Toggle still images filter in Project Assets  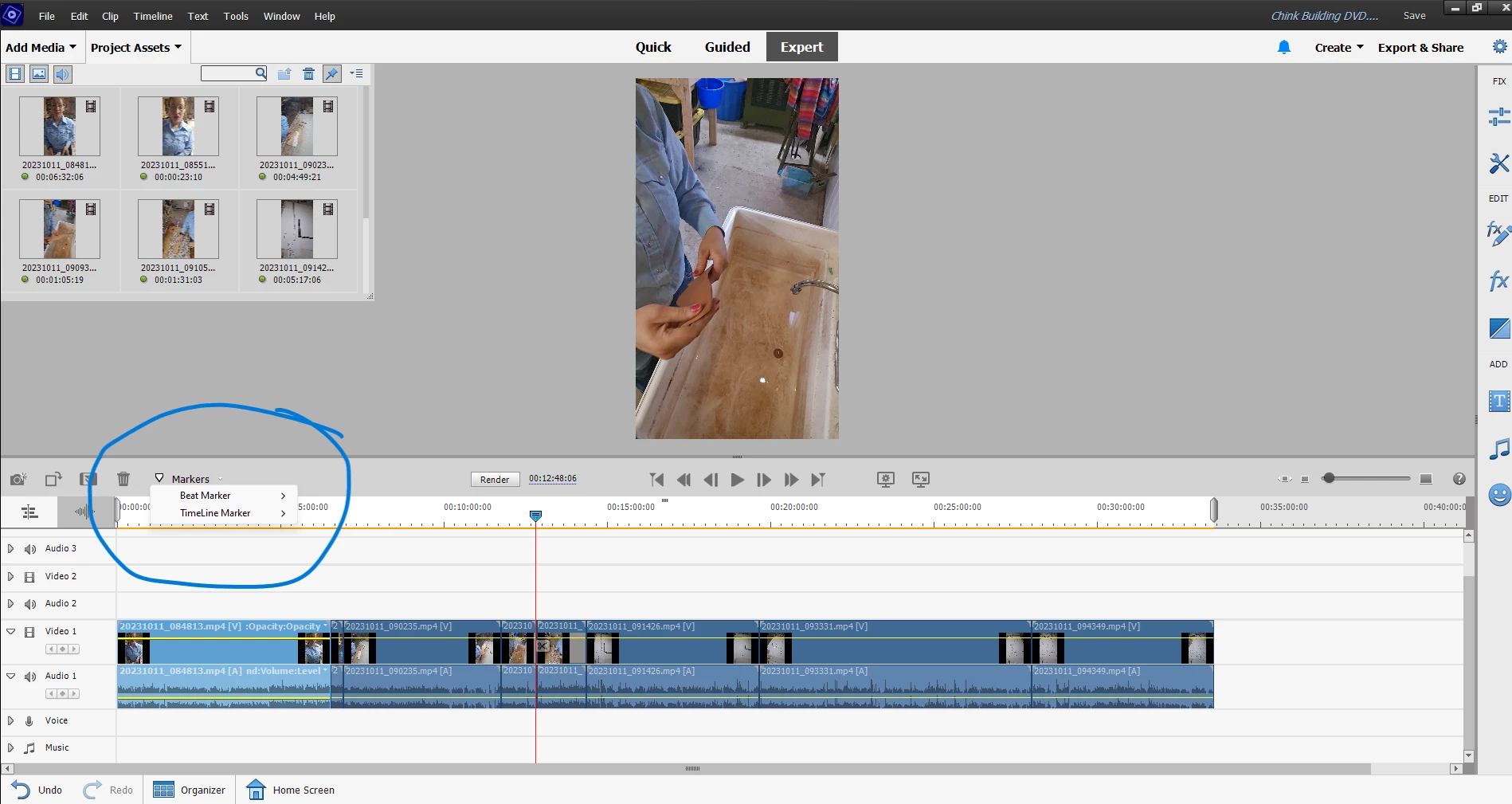click(x=39, y=74)
